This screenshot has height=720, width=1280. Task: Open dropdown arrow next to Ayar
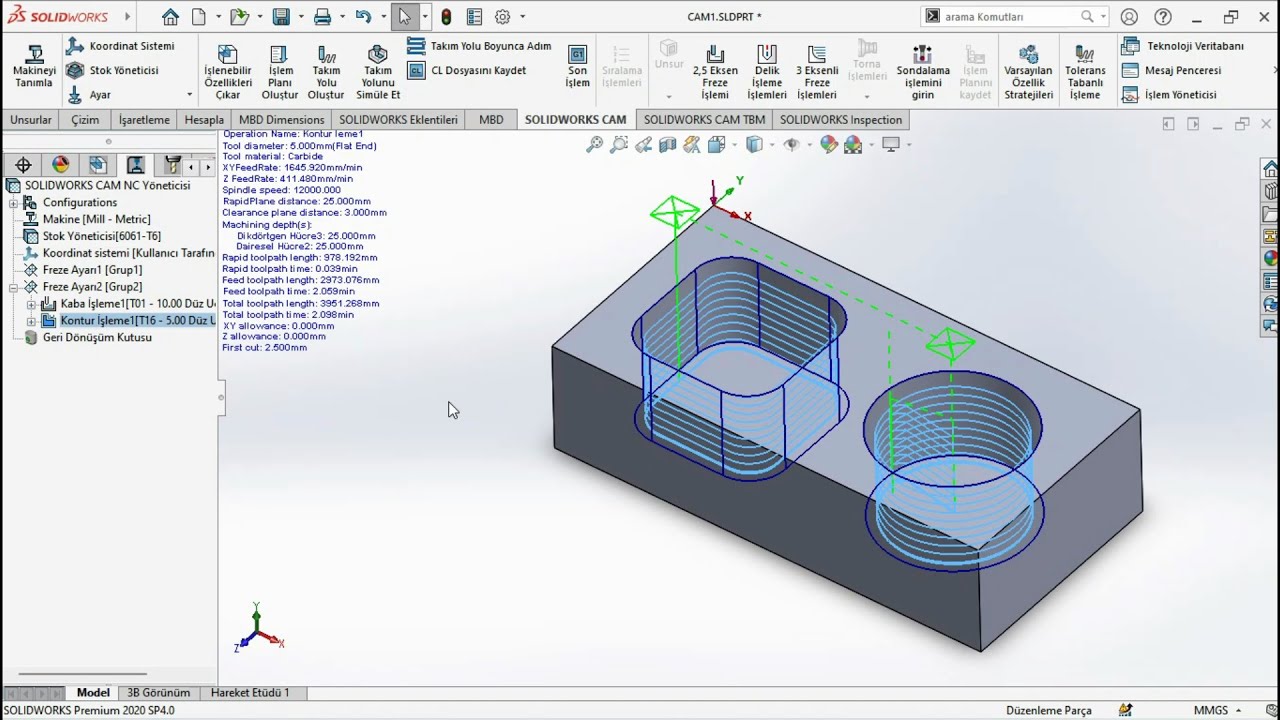click(189, 95)
